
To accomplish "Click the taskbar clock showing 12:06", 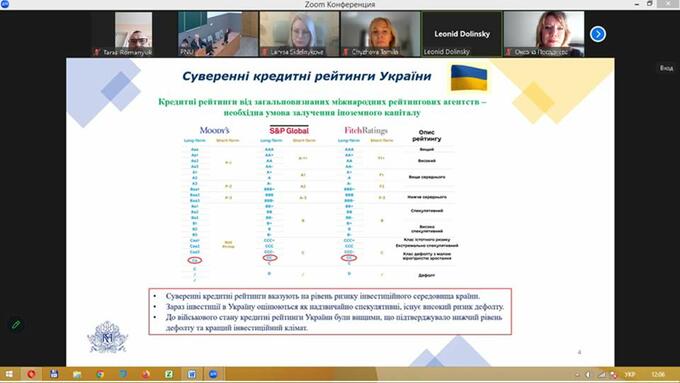I will coord(658,374).
